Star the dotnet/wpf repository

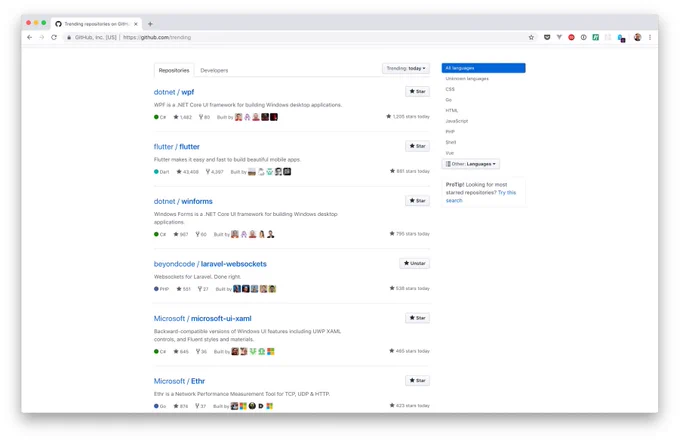click(x=417, y=91)
